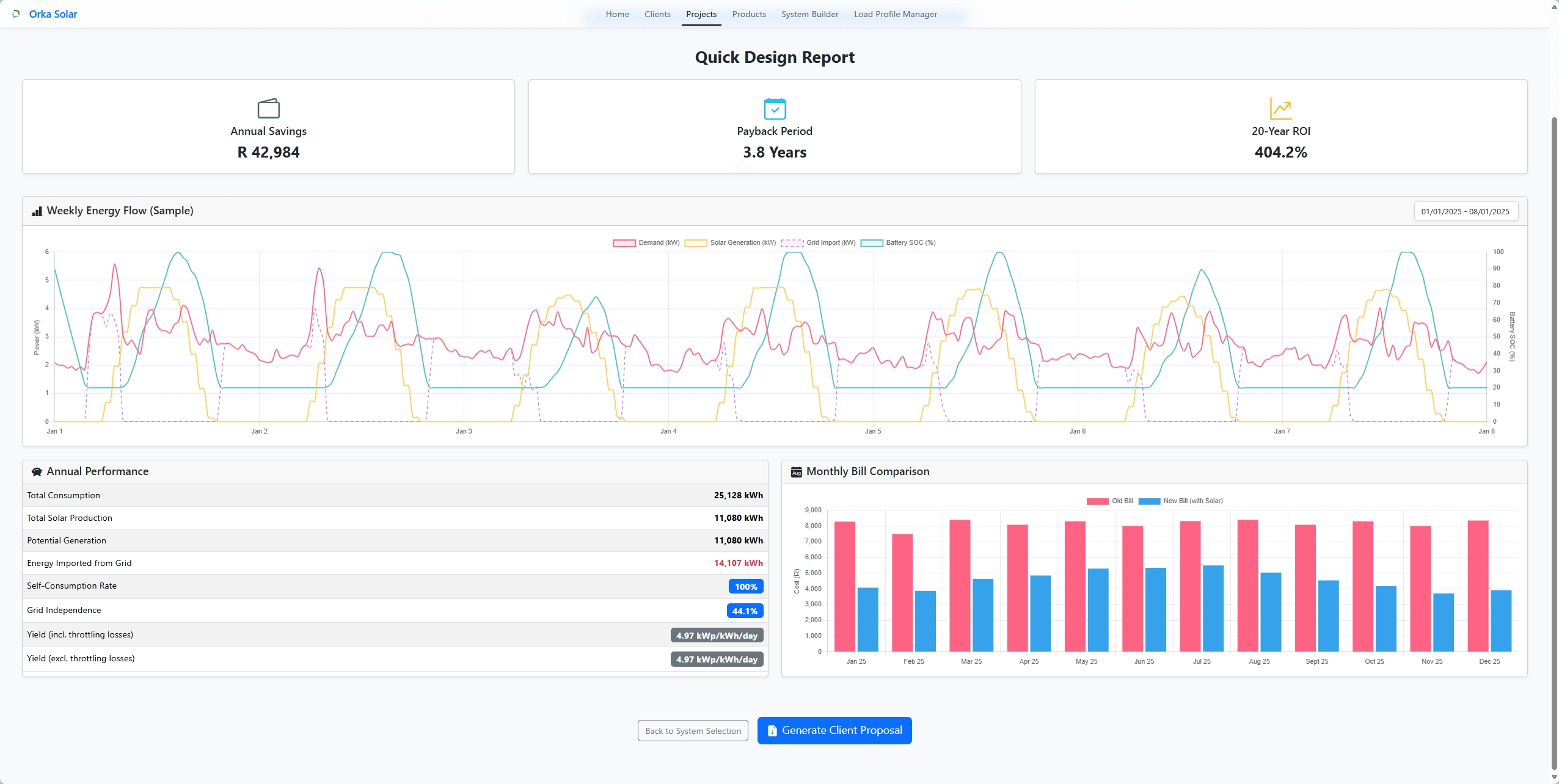Click the Payback Period calendar icon

[x=775, y=109]
